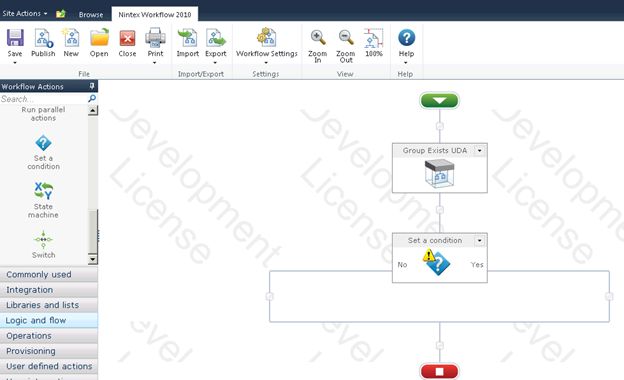Expand the Export dropdown arrow
The image size is (624, 380).
tap(215, 62)
